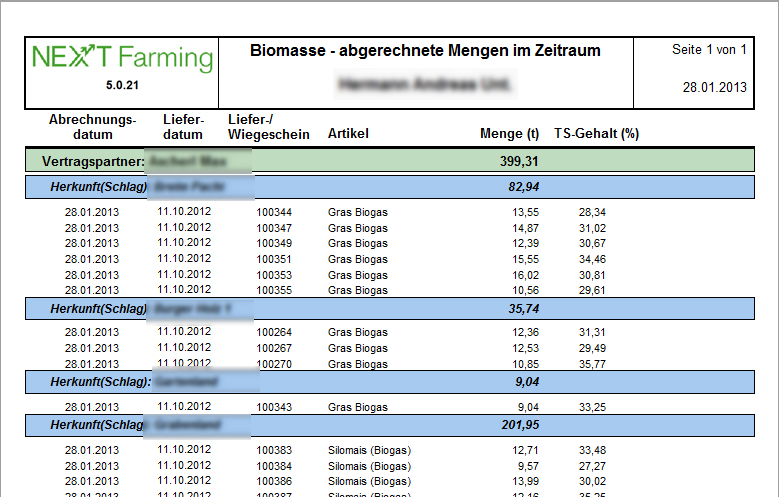This screenshot has height=497, width=779.
Task: Select the 'TS-Gehalt (%)' column header
Action: tap(596, 134)
